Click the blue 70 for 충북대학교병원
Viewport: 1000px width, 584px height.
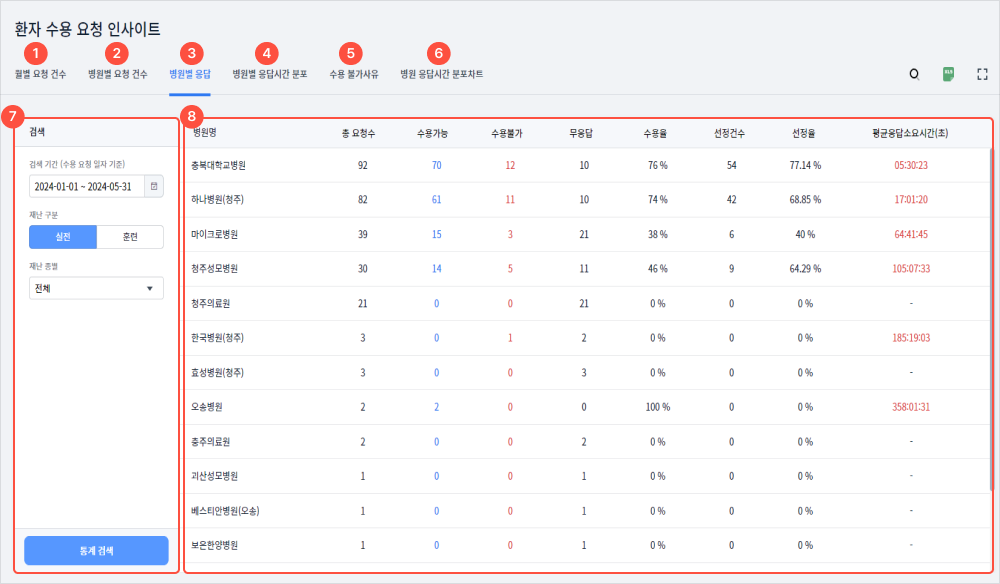tap(436, 165)
